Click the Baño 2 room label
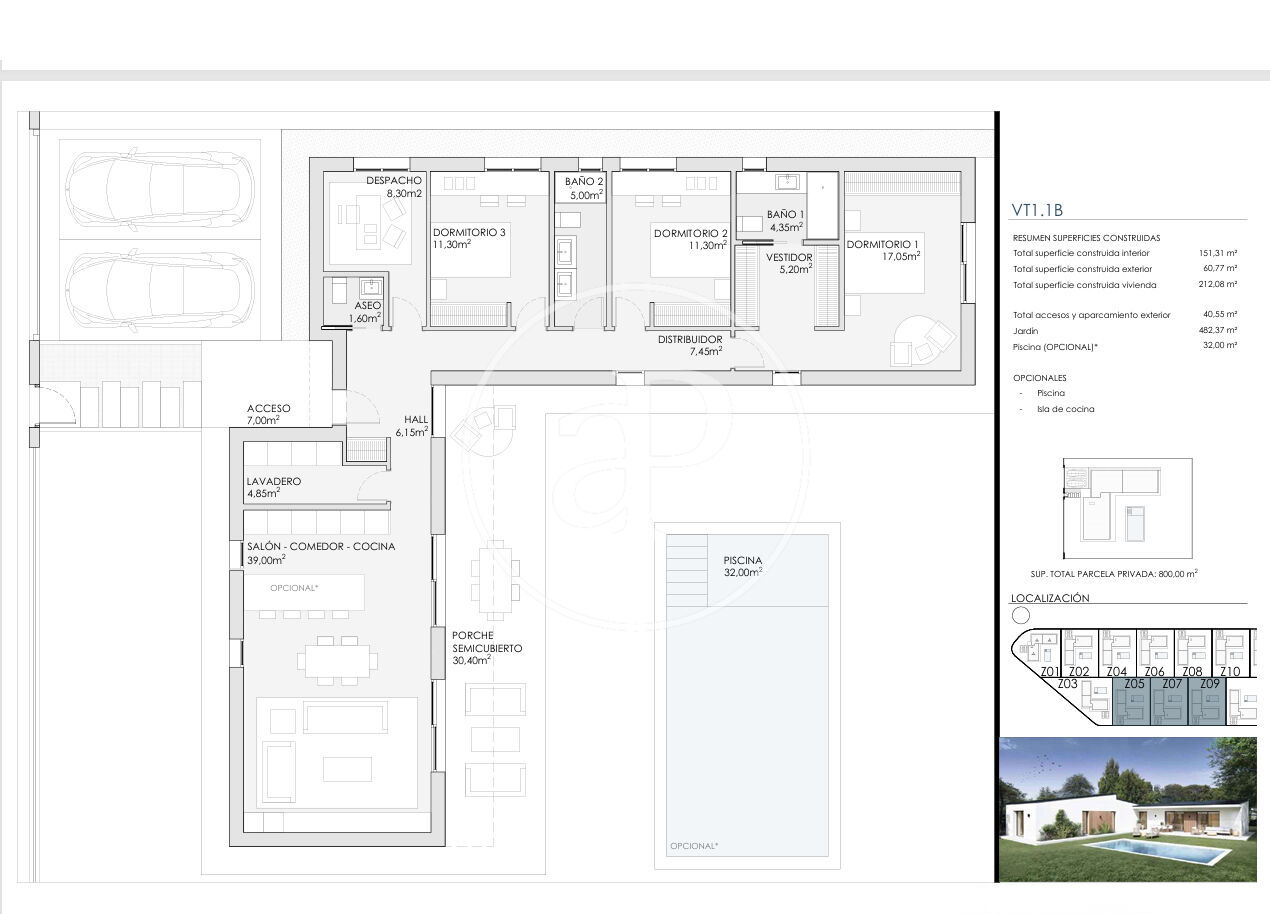 point(584,188)
